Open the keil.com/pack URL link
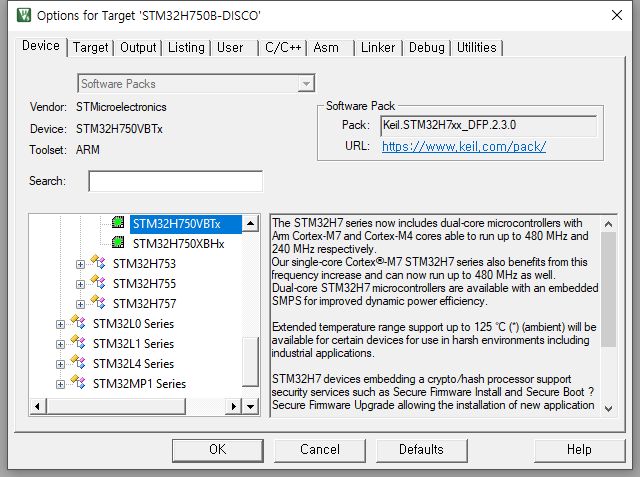The image size is (640, 477). pyautogui.click(x=464, y=146)
